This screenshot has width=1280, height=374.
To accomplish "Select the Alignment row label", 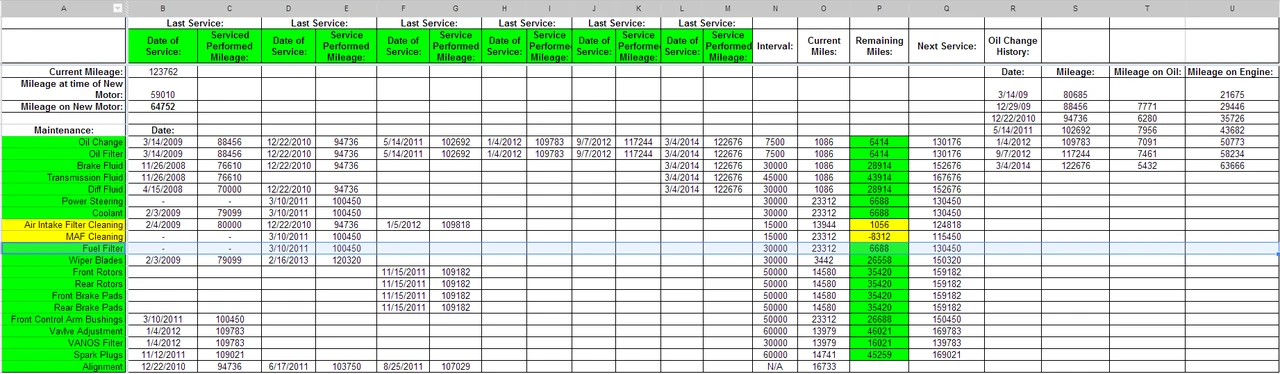I will coord(64,366).
